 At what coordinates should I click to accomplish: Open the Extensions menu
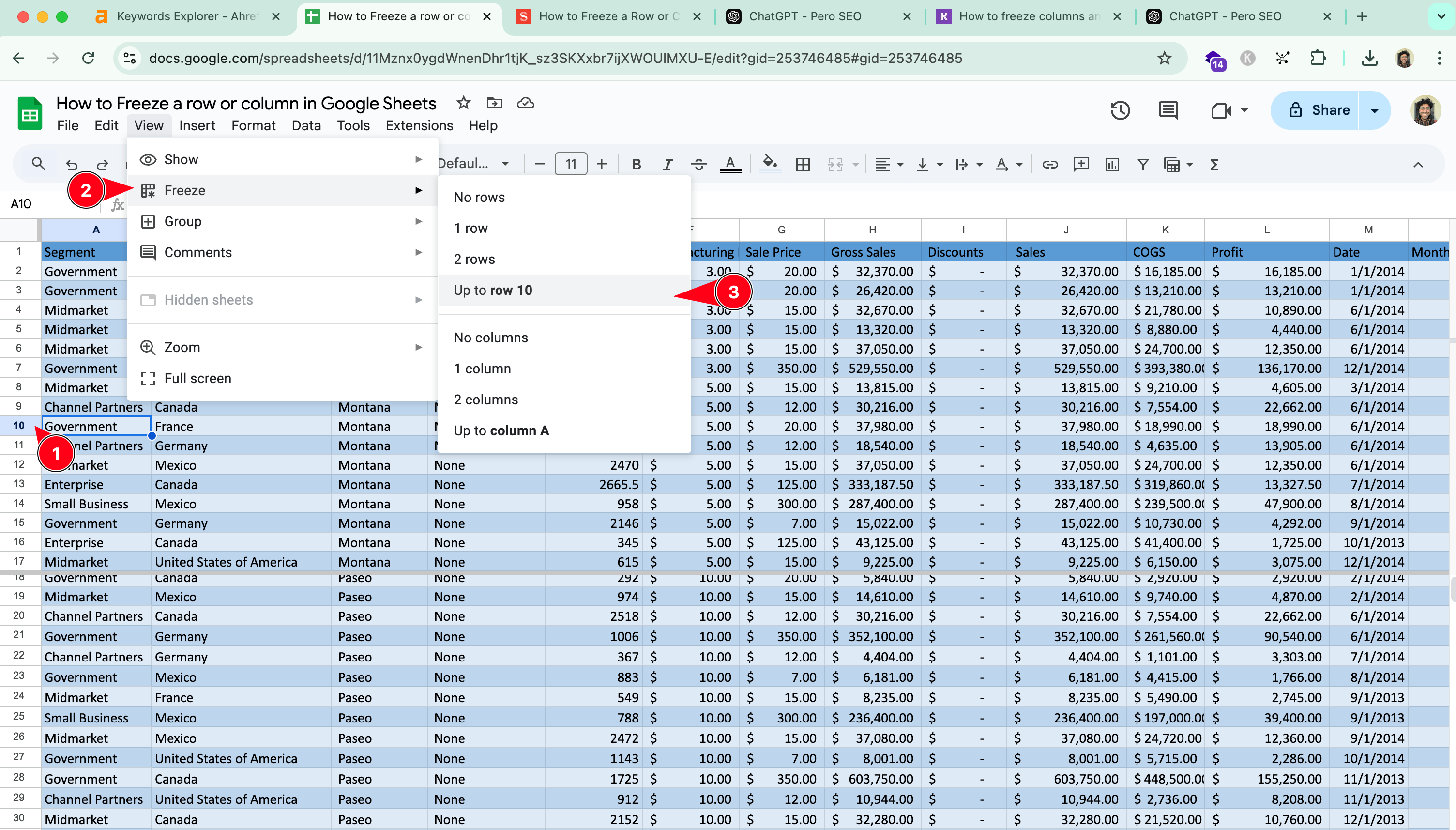tap(419, 125)
